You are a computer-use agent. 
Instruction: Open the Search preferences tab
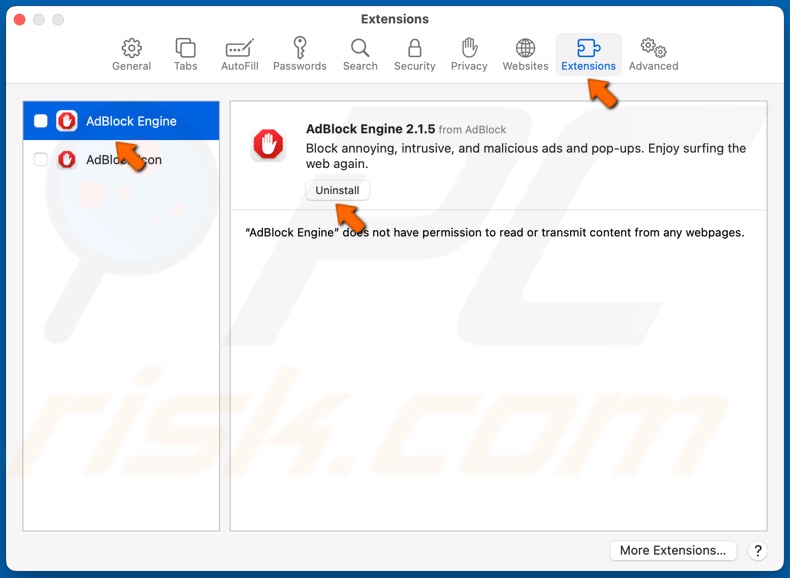click(360, 54)
